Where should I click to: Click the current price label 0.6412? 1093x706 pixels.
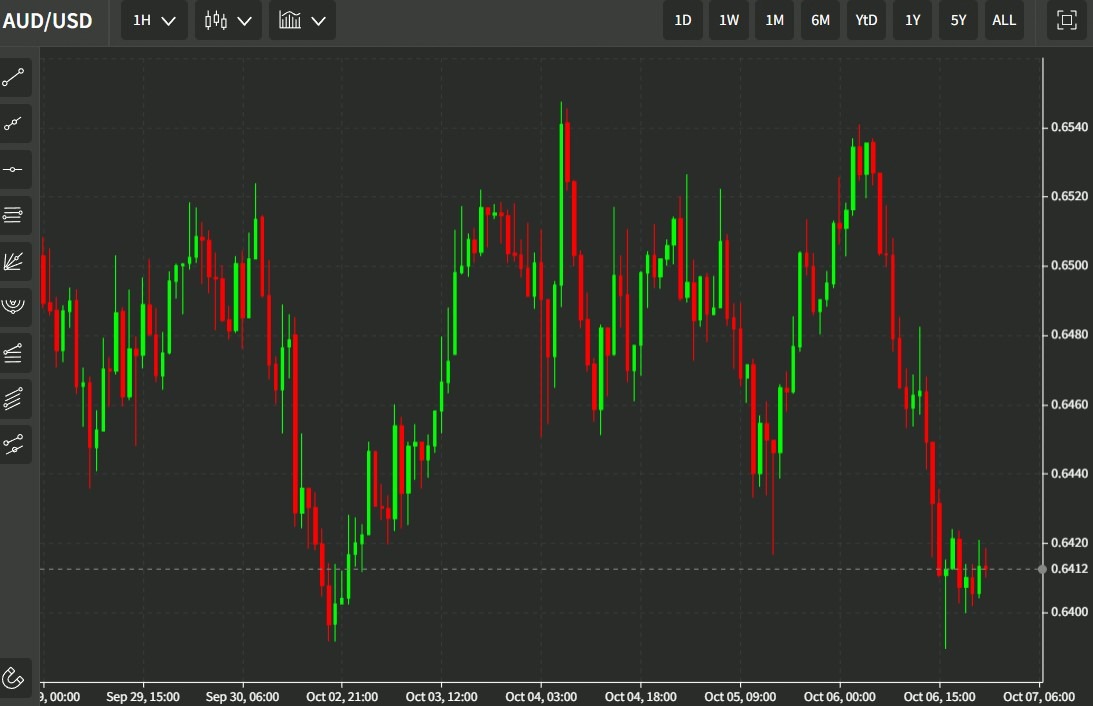1069,569
